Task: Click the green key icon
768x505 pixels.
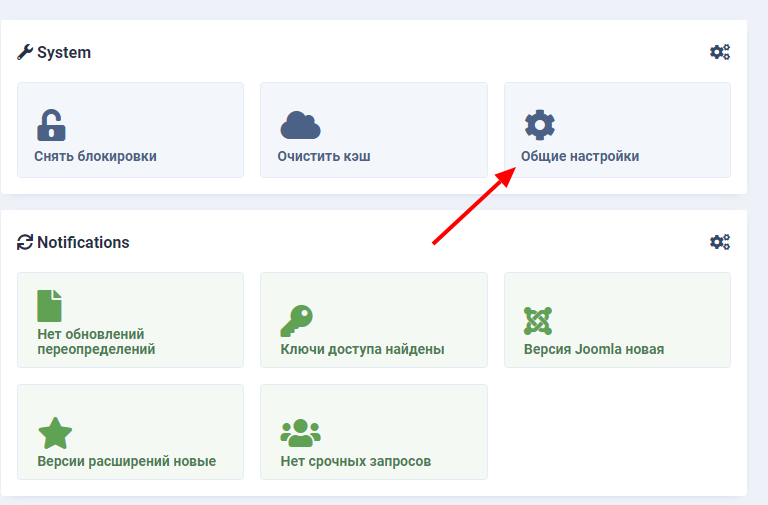Action: coord(296,321)
